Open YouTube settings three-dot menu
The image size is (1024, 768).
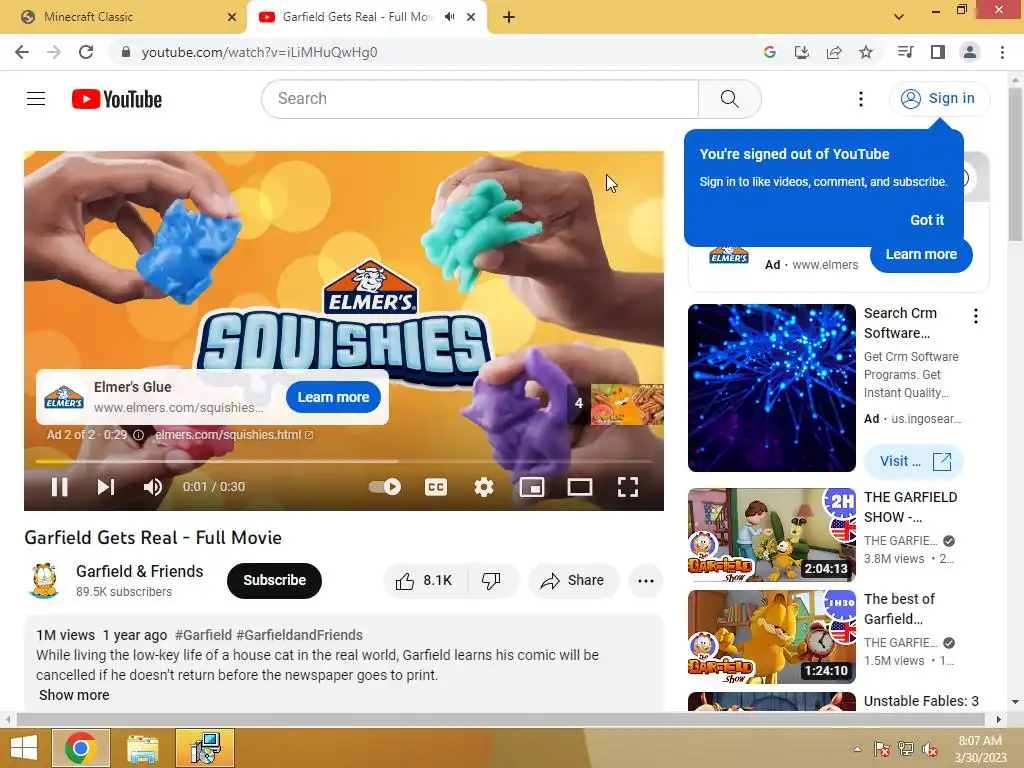[x=861, y=99]
